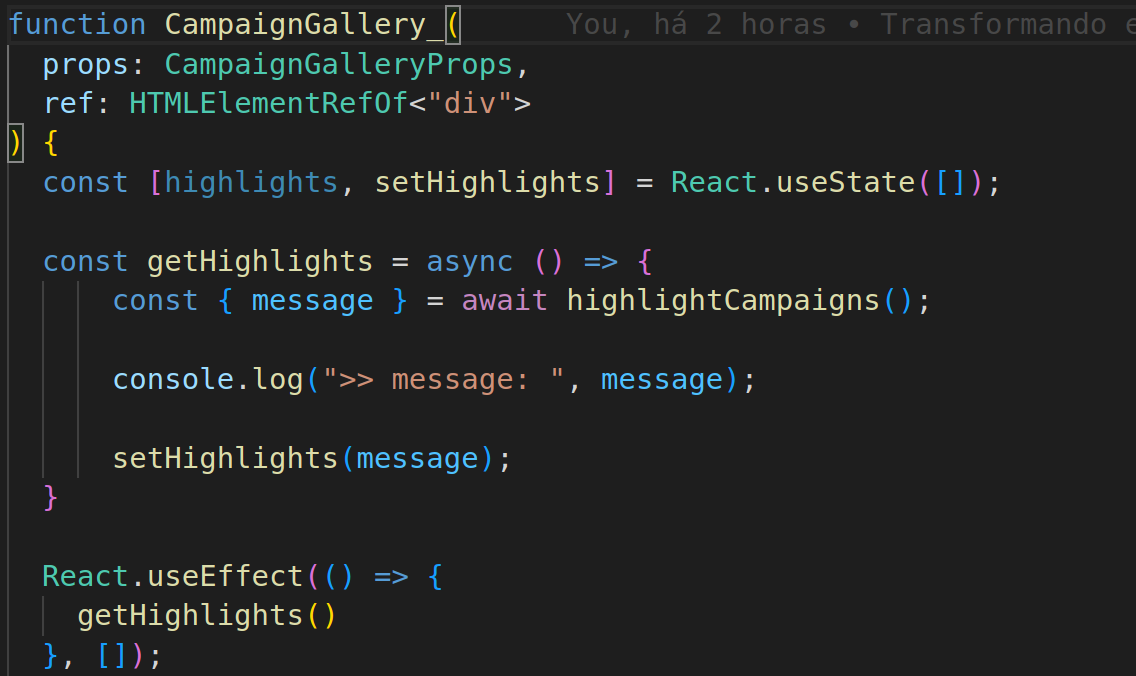This screenshot has height=676, width=1136.
Task: Click the empty dependency array of useEffect
Action: [x=112, y=655]
